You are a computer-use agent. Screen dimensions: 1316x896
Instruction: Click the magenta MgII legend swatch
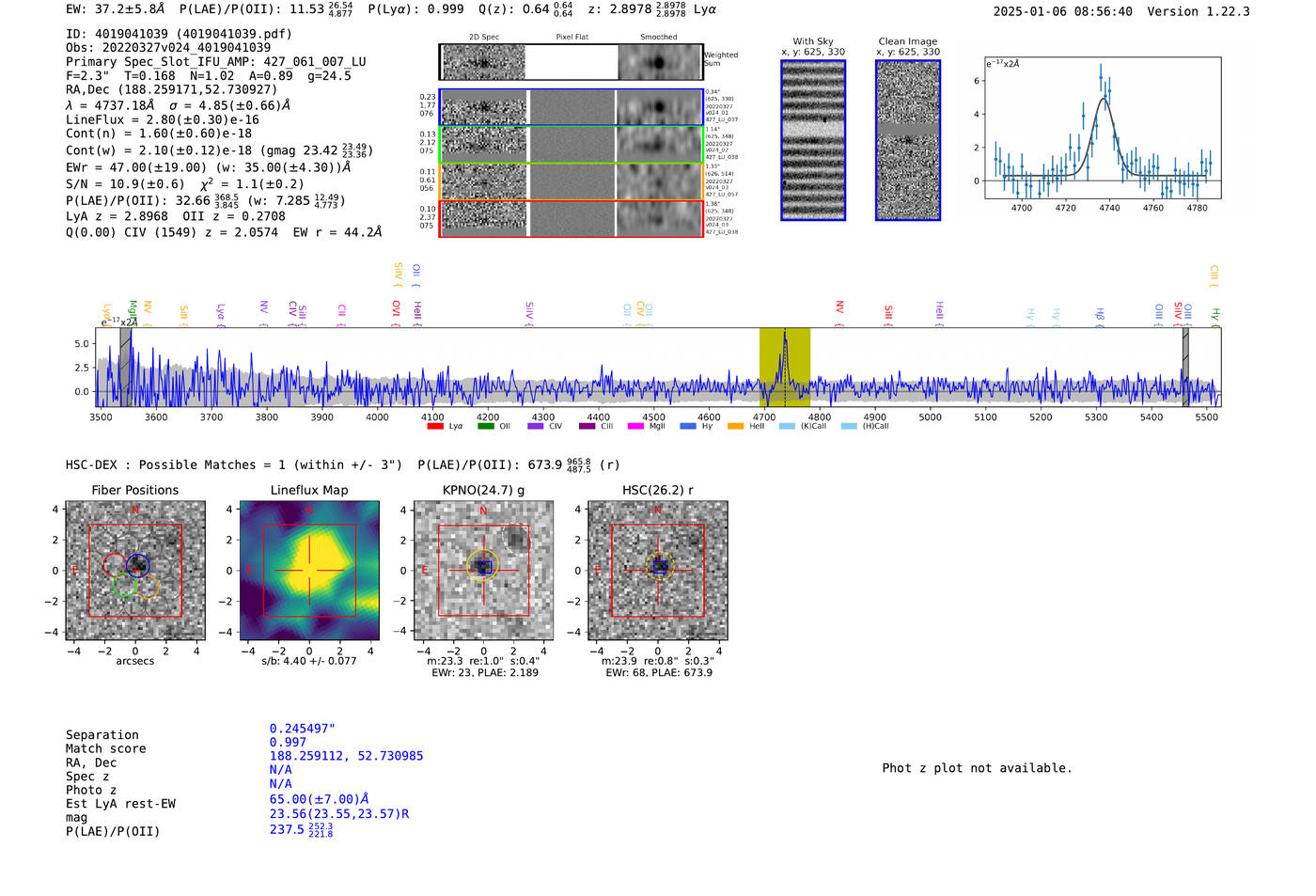[x=635, y=426]
